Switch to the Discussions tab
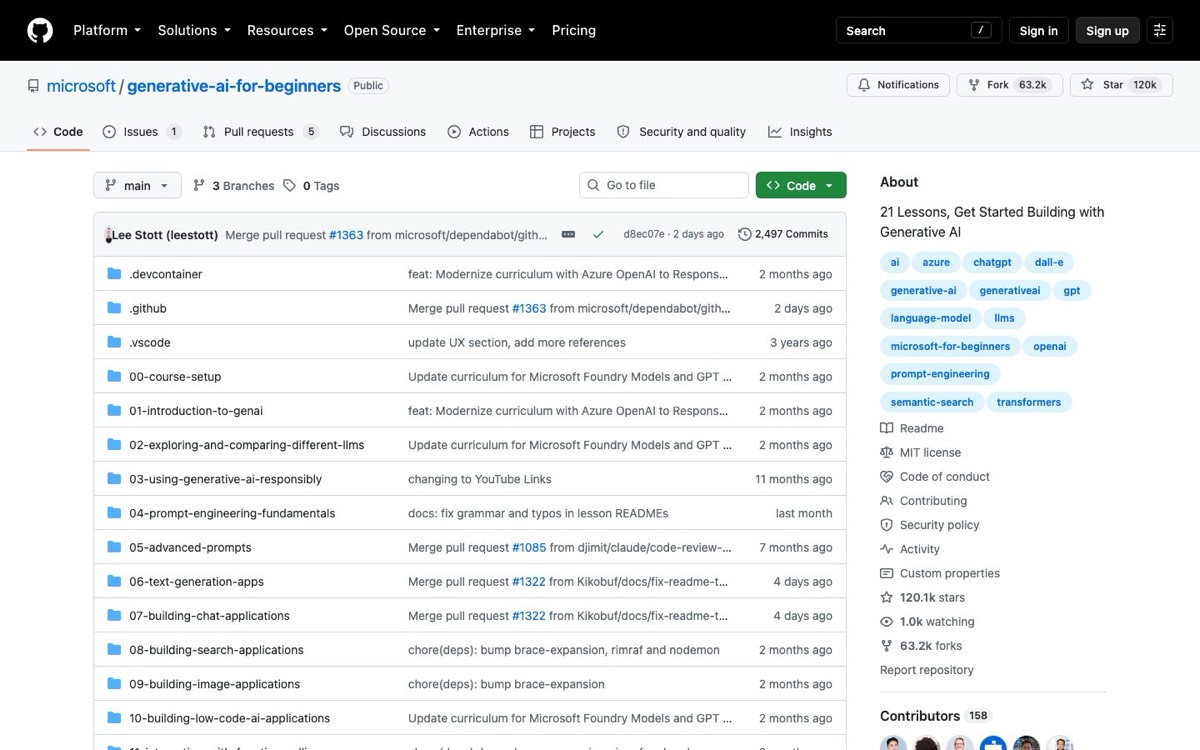 (383, 132)
